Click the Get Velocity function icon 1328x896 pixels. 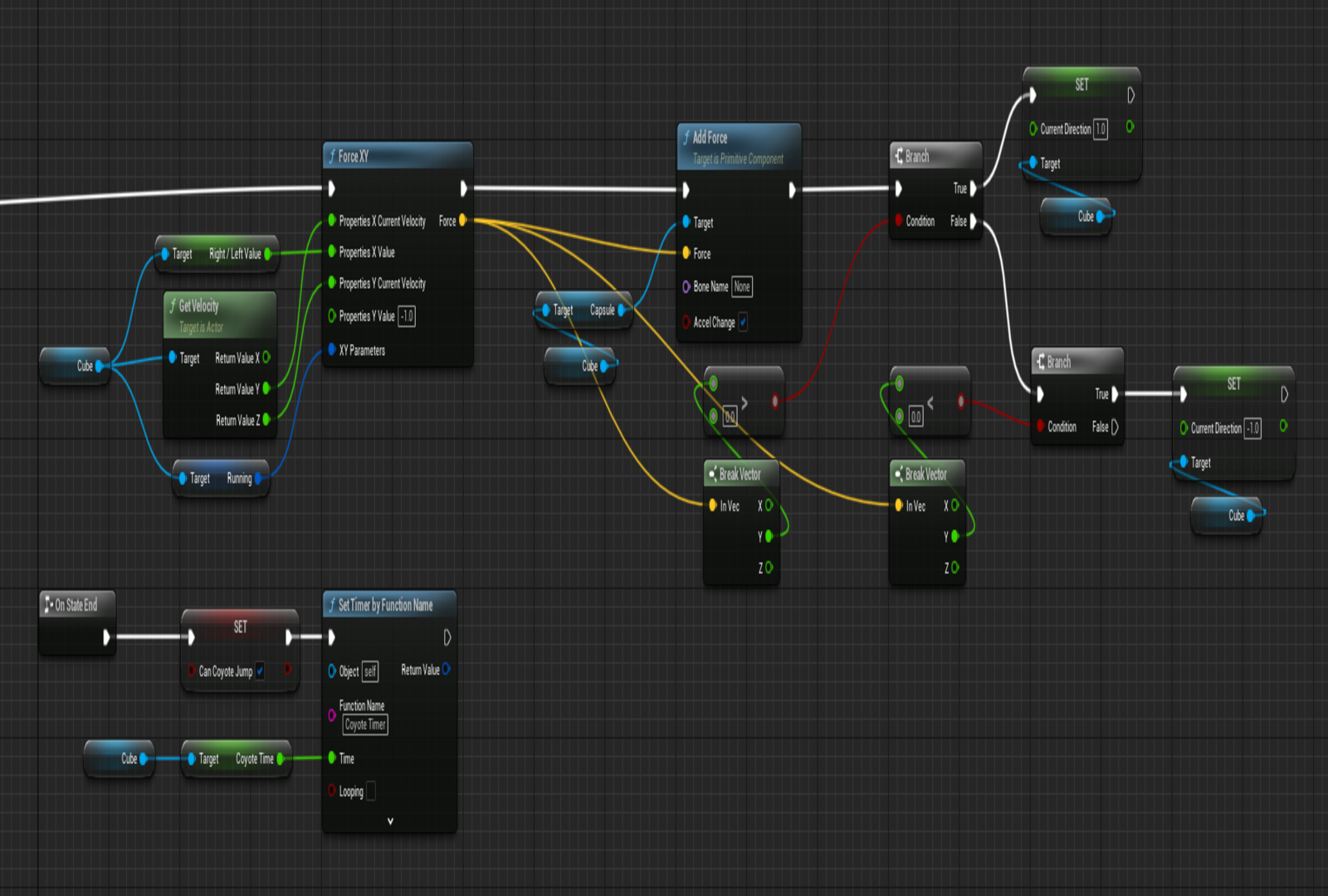173,306
